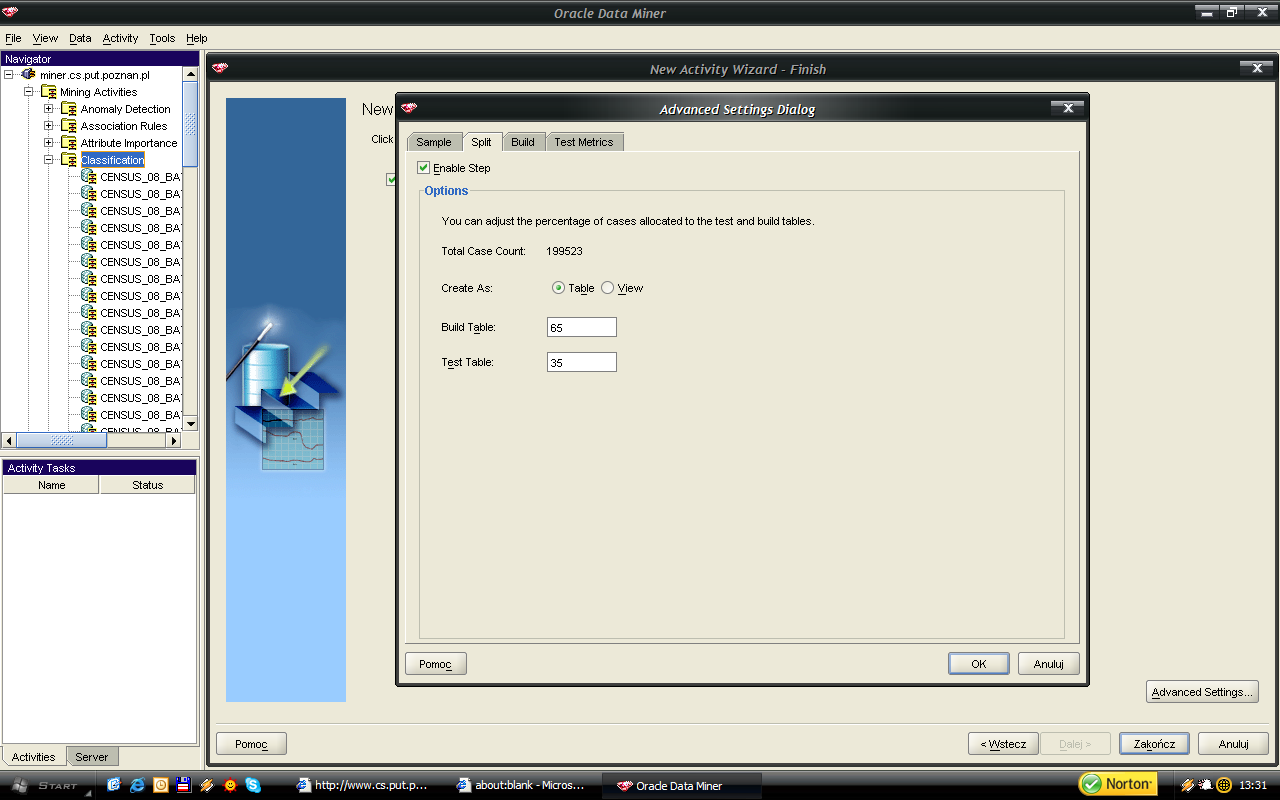Click Pomoc in Advanced Settings Dialog
Viewport: 1280px width, 800px height.
[x=436, y=664]
